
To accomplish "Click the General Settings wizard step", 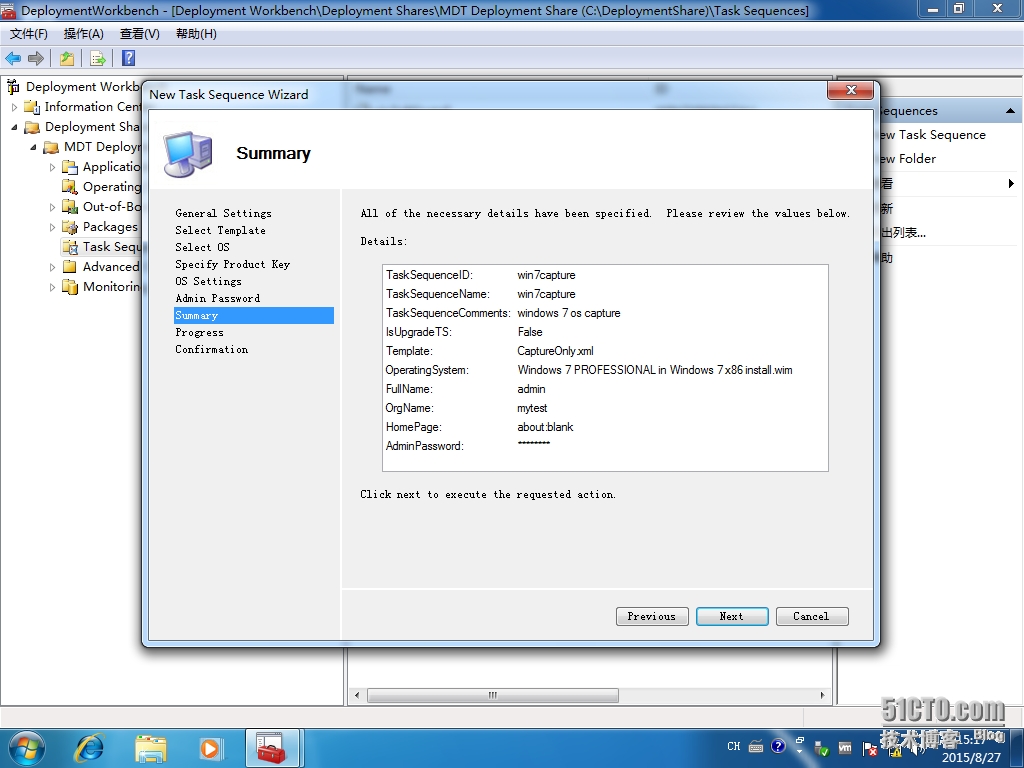I will click(x=223, y=214).
